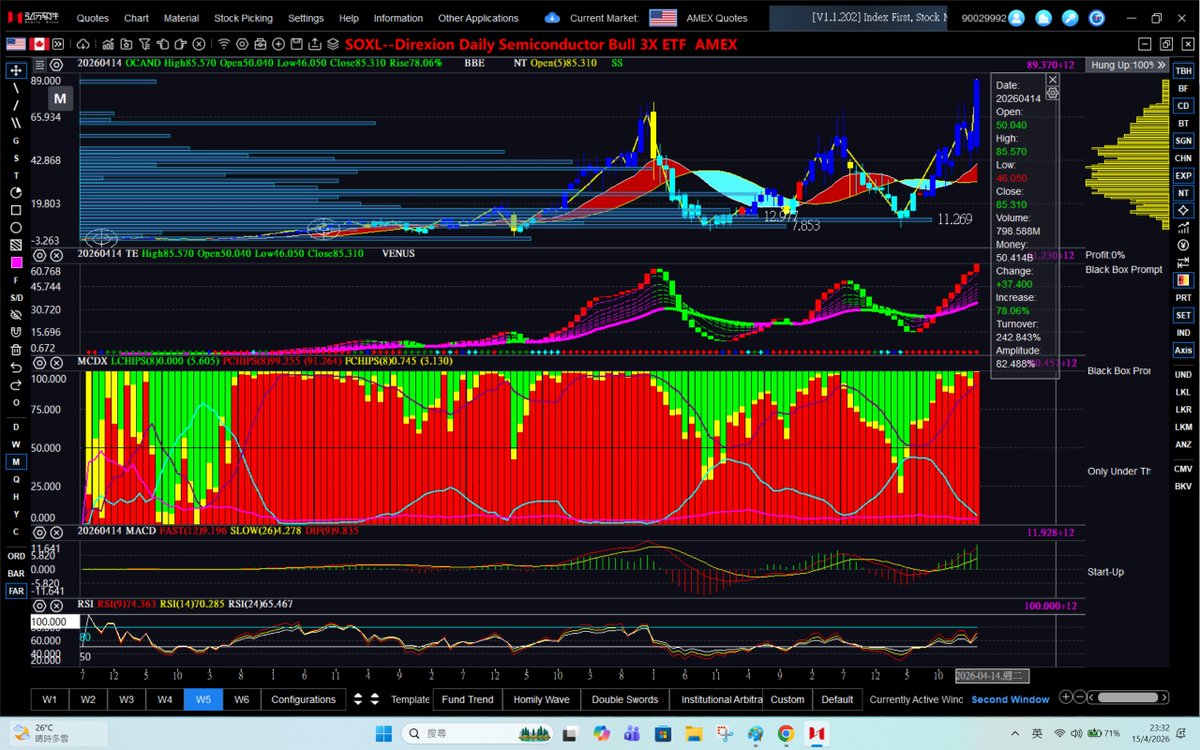Select the rectangle drawing tool in left toolbar

(16, 210)
